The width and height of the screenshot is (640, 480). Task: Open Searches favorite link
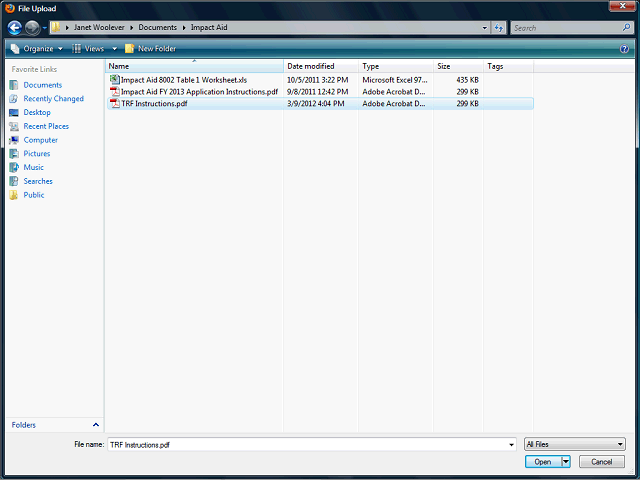[x=38, y=181]
